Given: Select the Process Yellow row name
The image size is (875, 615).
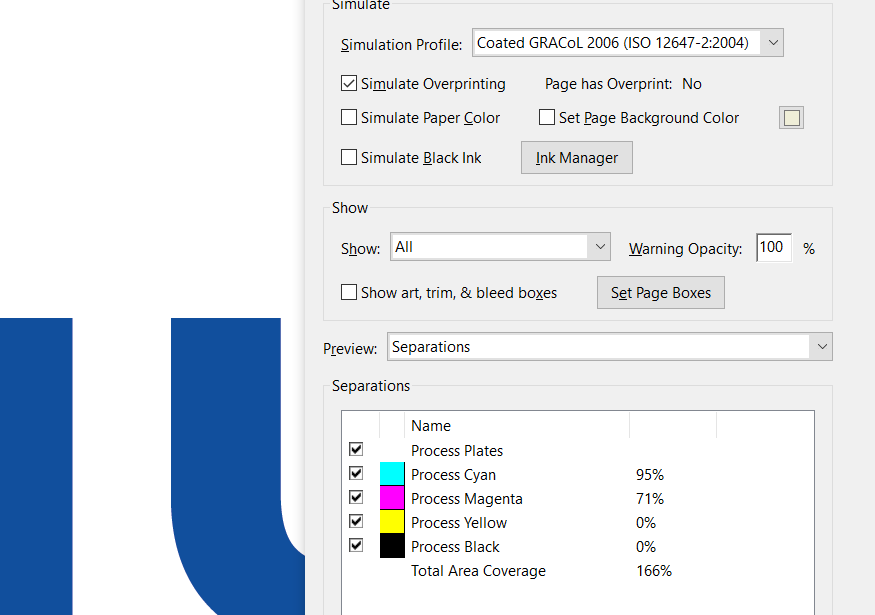Looking at the screenshot, I should 459,523.
